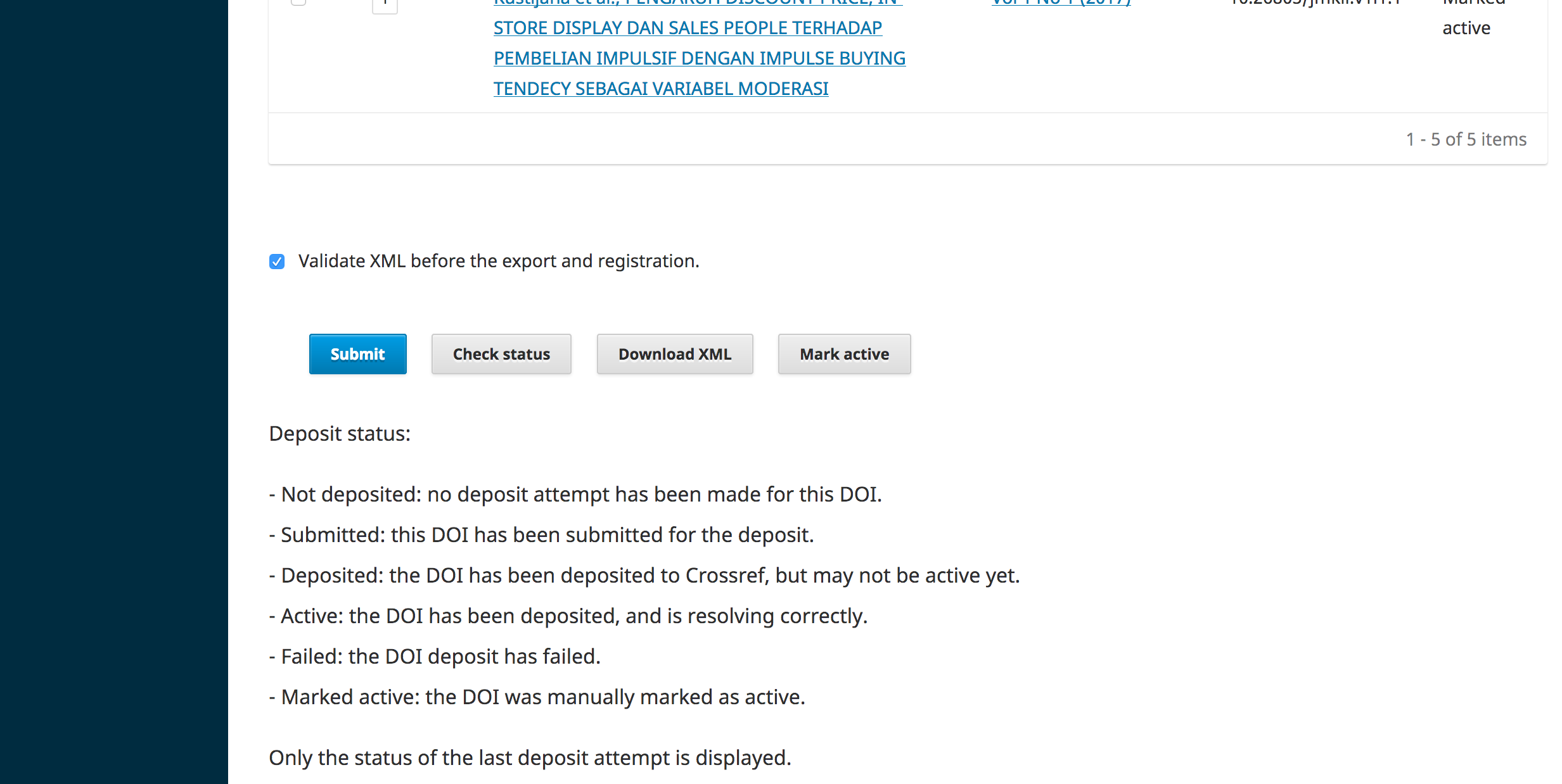Click the Check status button
This screenshot has height=784, width=1562.
tap(501, 354)
